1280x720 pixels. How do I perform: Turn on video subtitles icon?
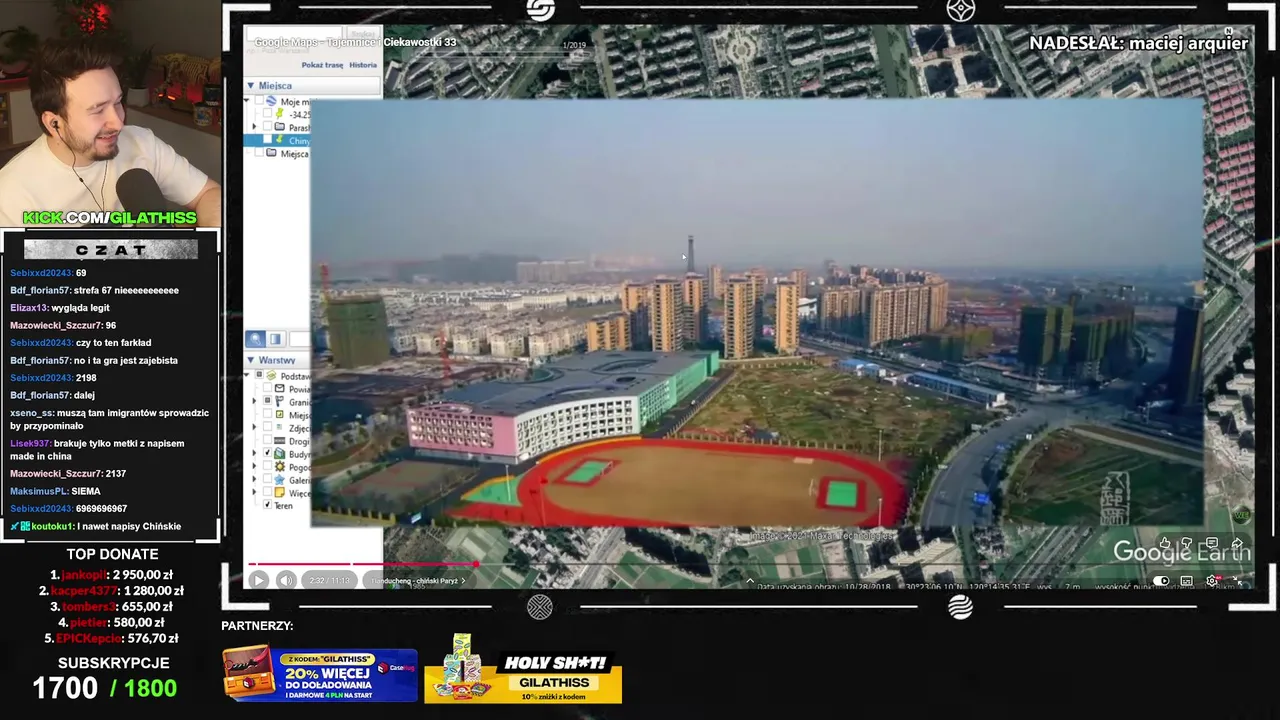coord(1187,581)
